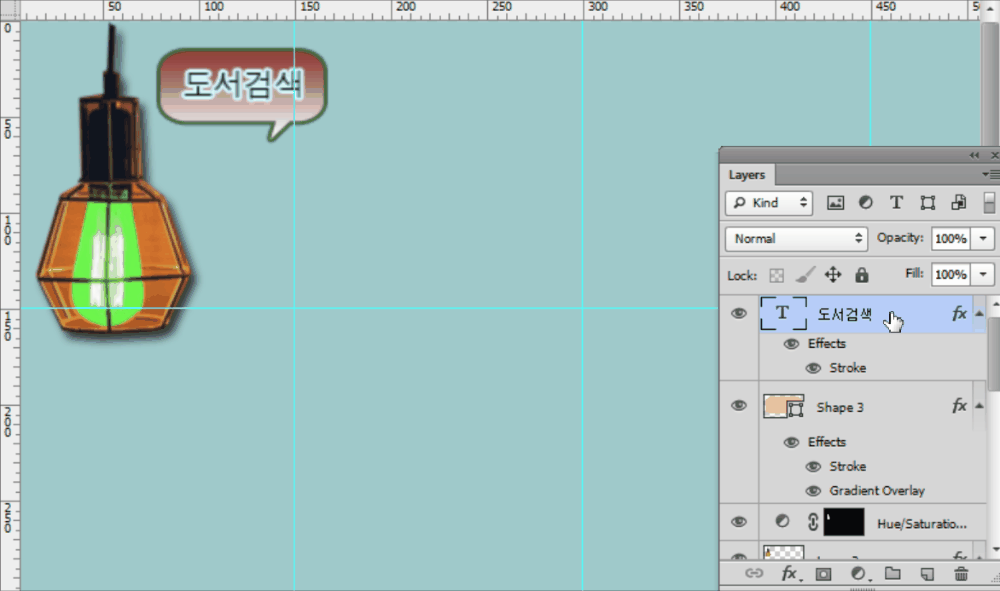This screenshot has width=1000, height=591.
Task: Lock position move icon
Action: coord(833,275)
